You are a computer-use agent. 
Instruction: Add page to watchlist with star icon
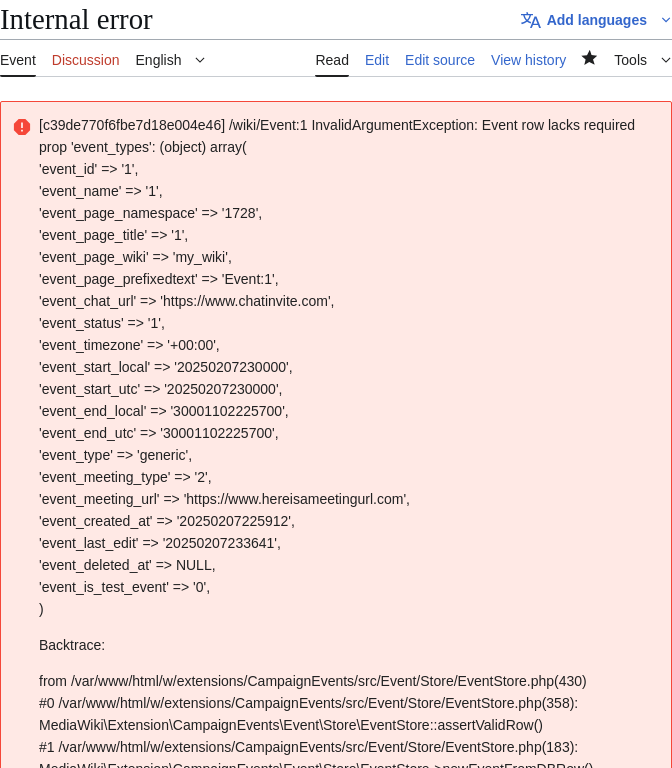coord(589,58)
